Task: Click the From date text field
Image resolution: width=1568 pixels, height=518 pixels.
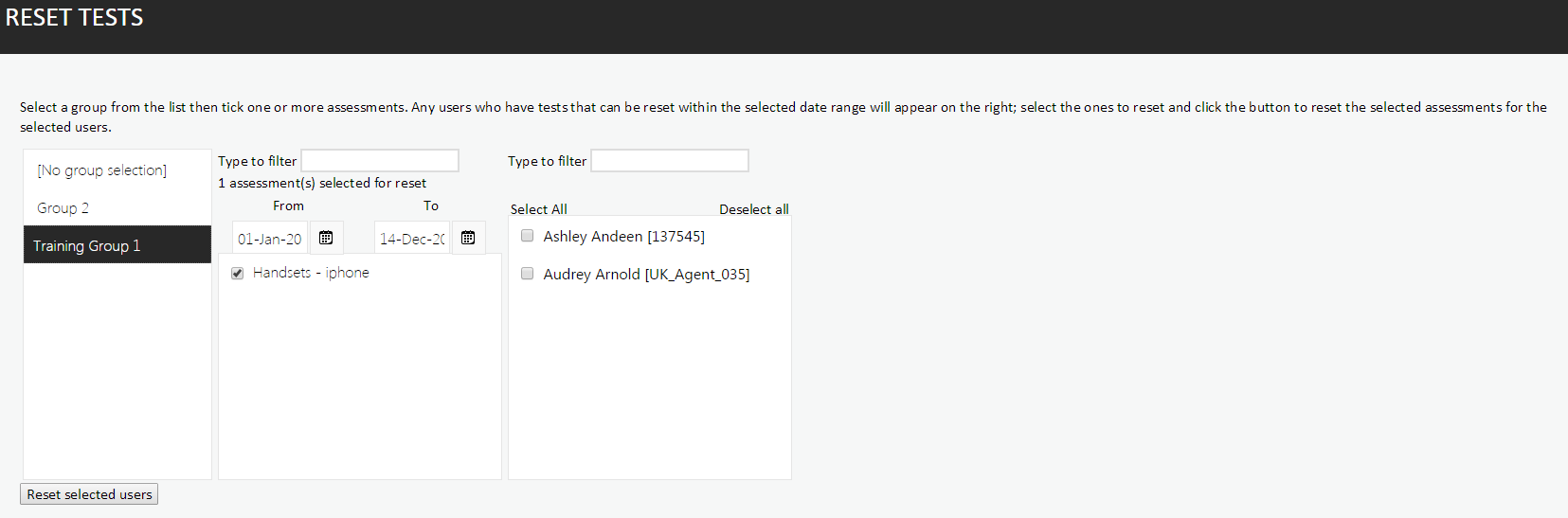Action: click(270, 239)
